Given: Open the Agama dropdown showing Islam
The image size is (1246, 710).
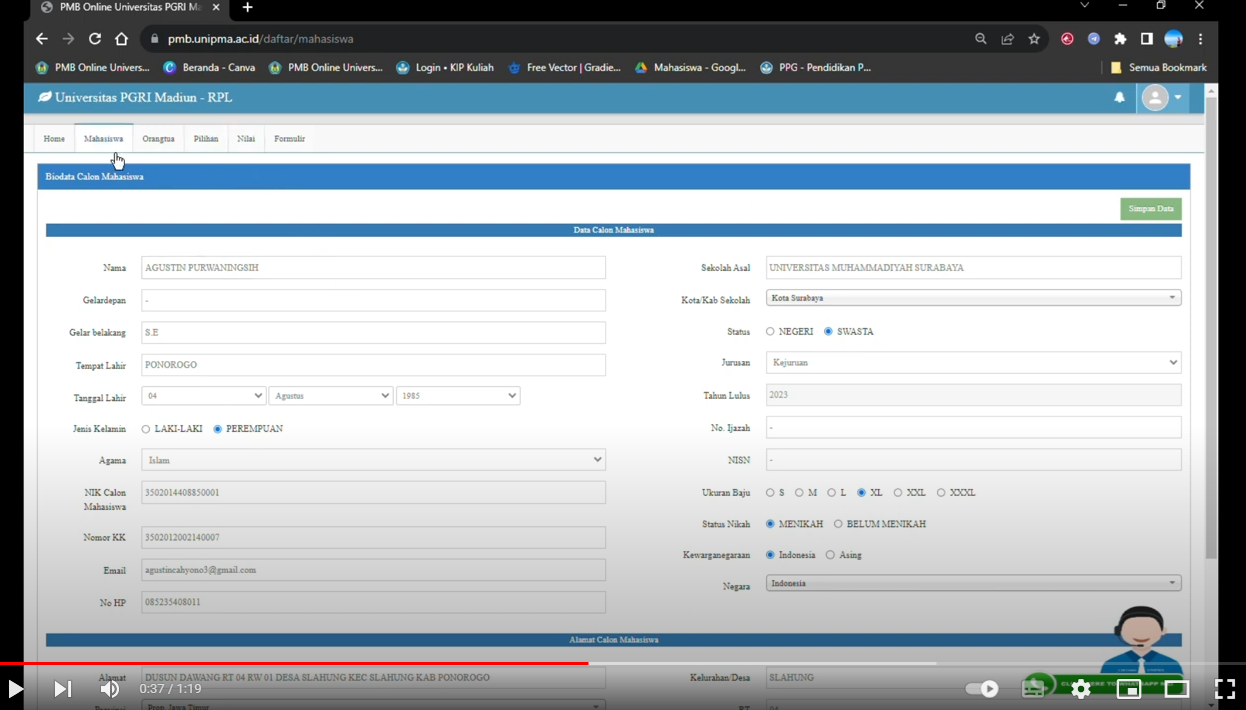Looking at the screenshot, I should [373, 460].
